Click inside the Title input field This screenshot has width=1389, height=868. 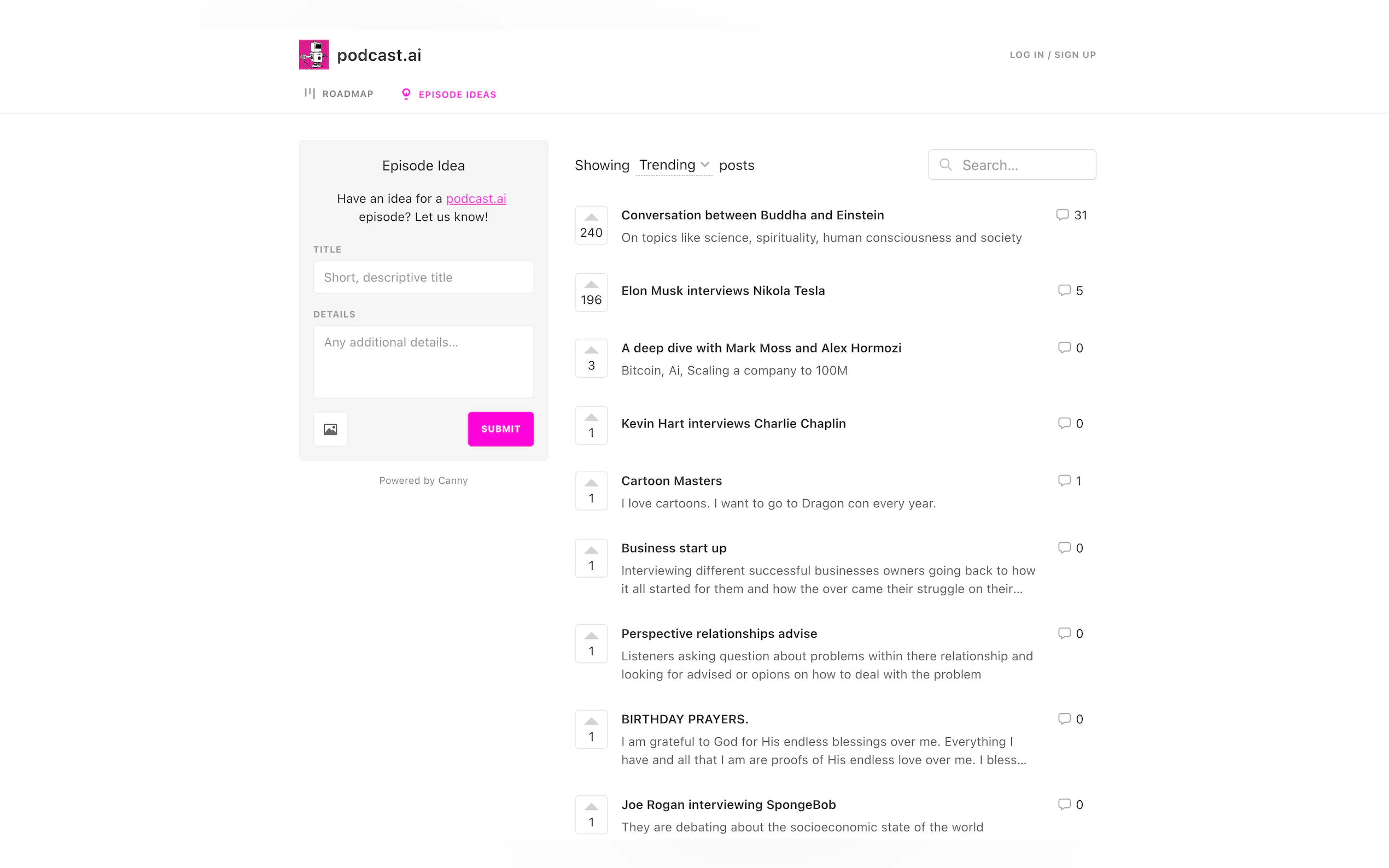point(423,277)
